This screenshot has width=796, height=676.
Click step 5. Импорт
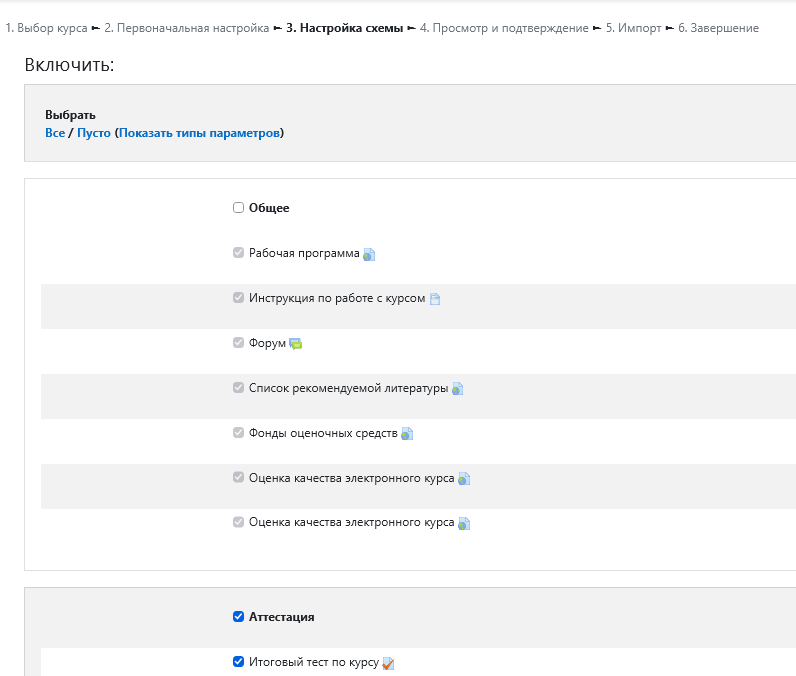tap(634, 28)
